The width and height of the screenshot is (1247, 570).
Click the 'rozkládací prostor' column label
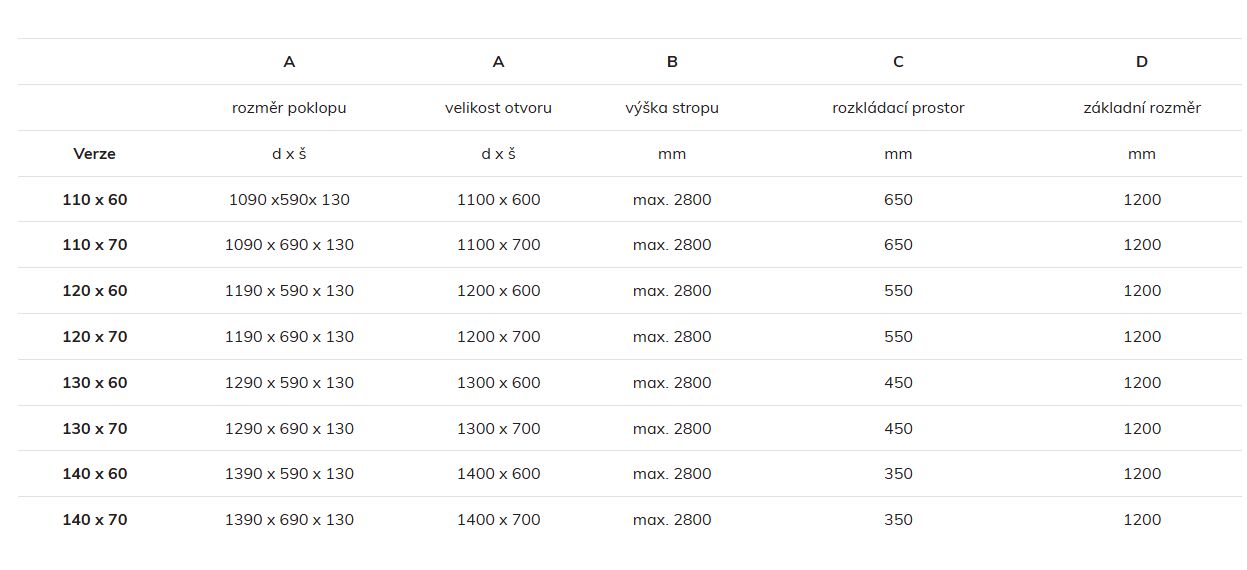898,108
